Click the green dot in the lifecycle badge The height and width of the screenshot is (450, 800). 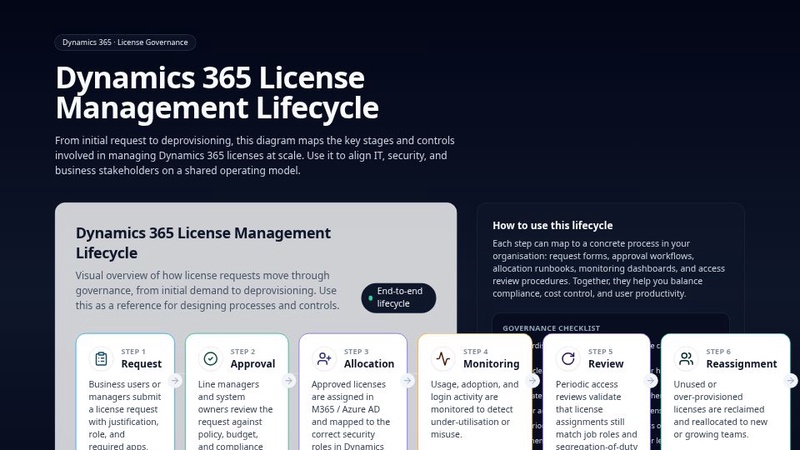tap(370, 298)
